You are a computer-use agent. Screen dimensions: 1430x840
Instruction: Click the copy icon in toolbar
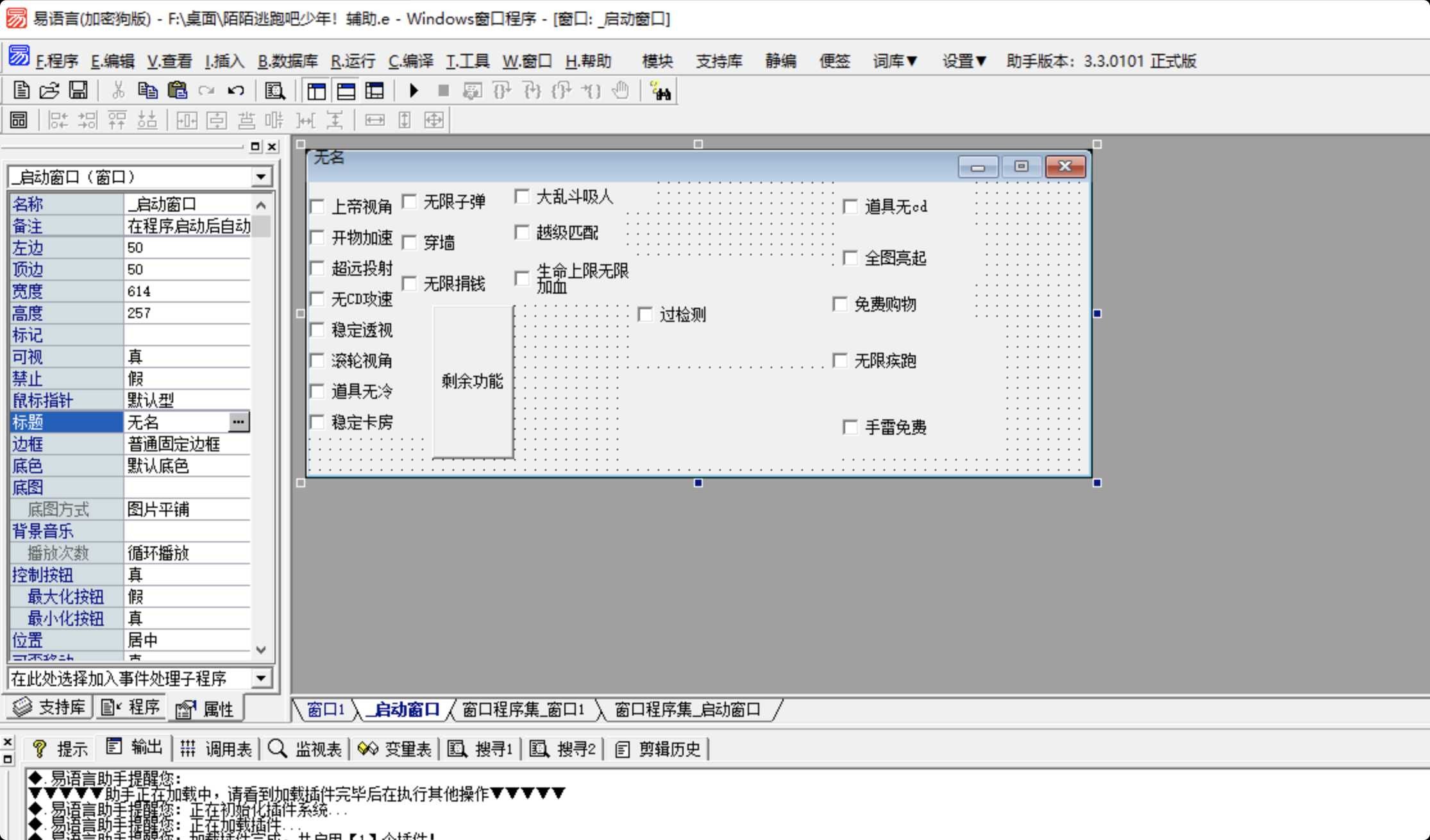[x=147, y=90]
